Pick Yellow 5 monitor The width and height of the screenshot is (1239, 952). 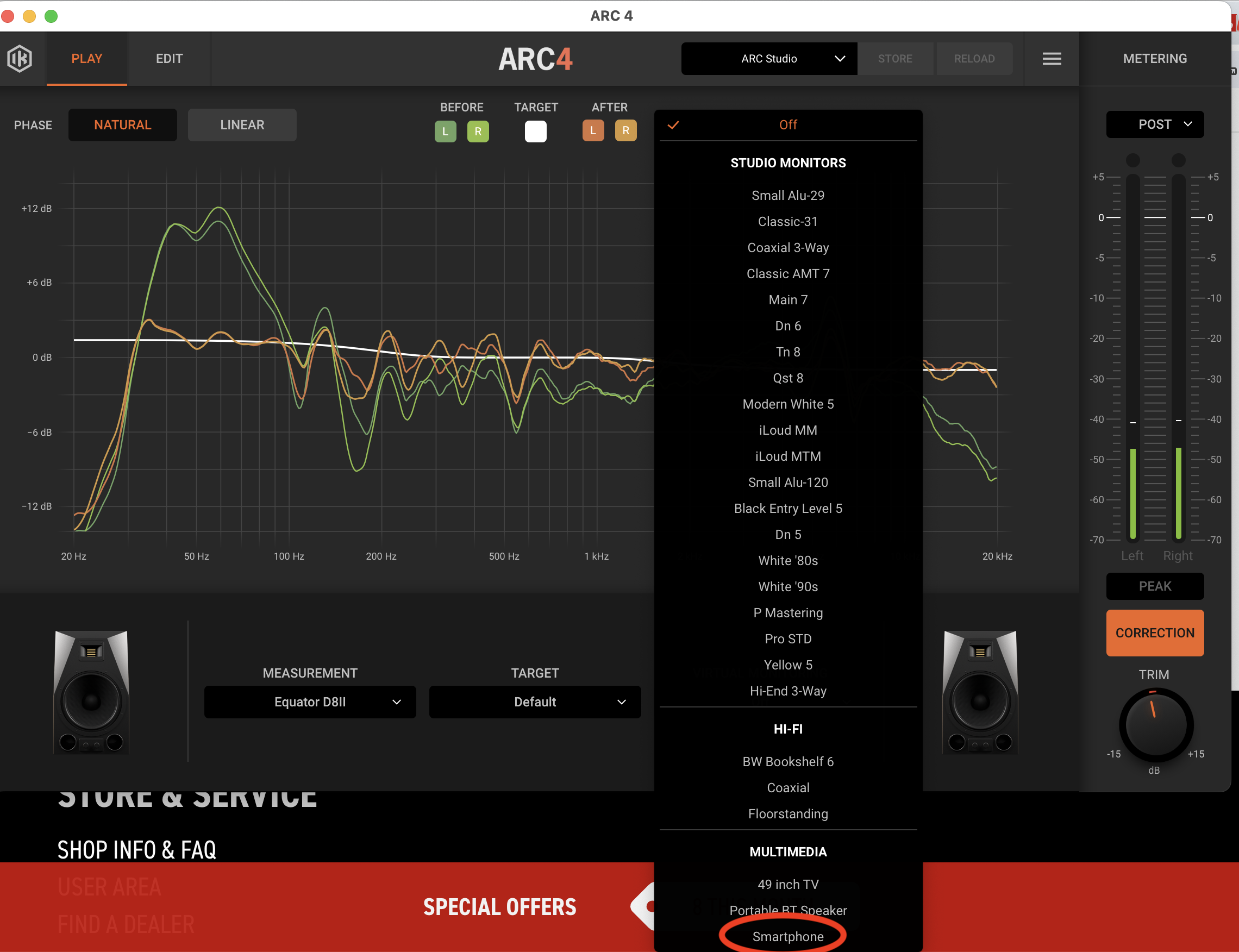click(788, 665)
